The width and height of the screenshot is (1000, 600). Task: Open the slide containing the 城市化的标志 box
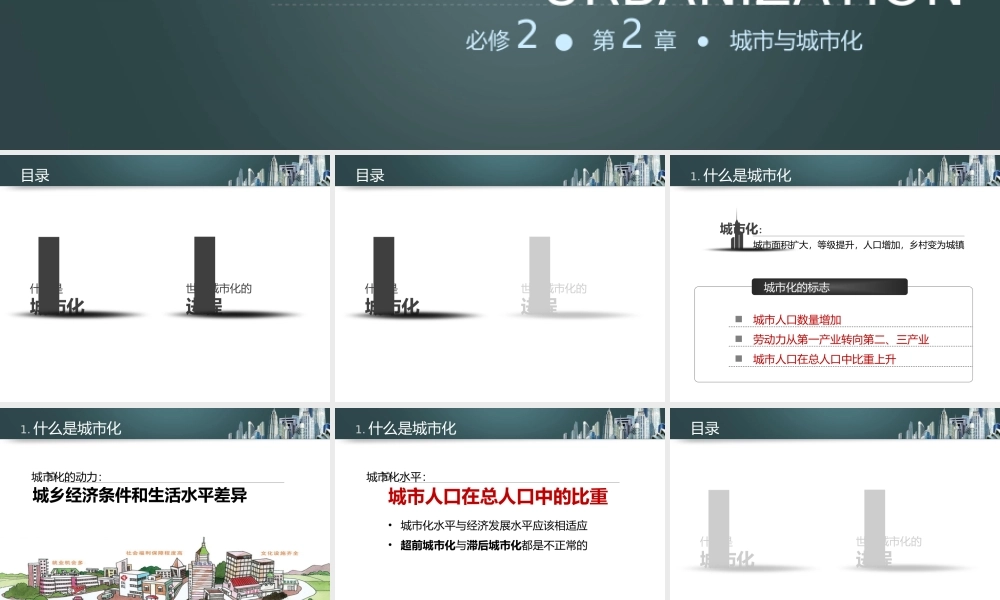[x=835, y=278]
